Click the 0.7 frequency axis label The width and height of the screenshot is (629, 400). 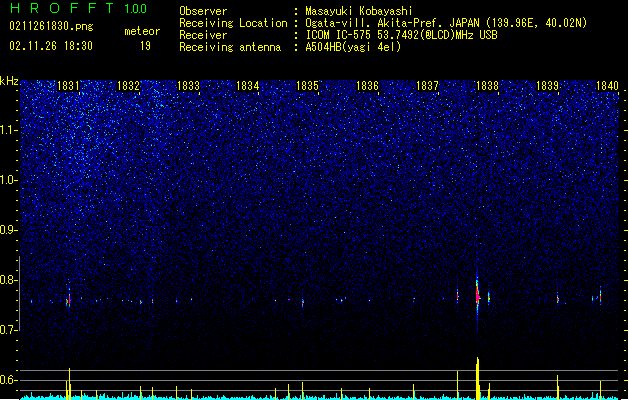(9, 330)
